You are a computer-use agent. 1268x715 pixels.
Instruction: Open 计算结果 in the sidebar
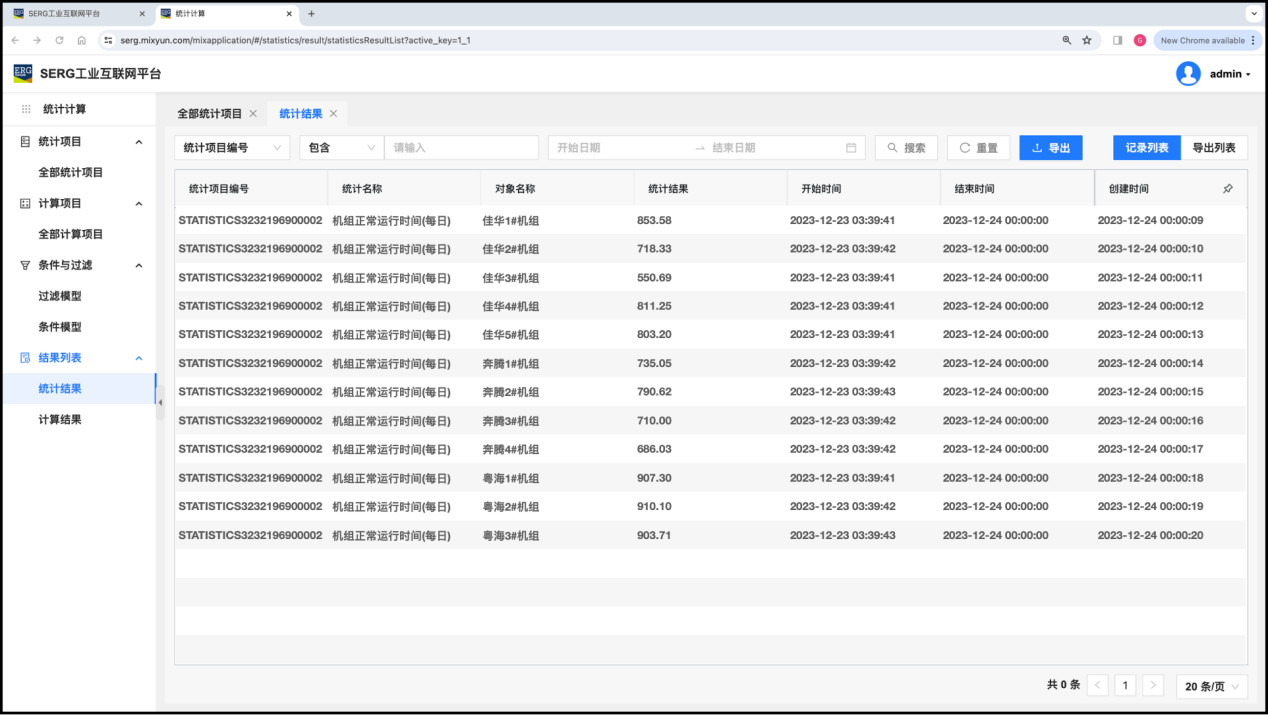(60, 420)
